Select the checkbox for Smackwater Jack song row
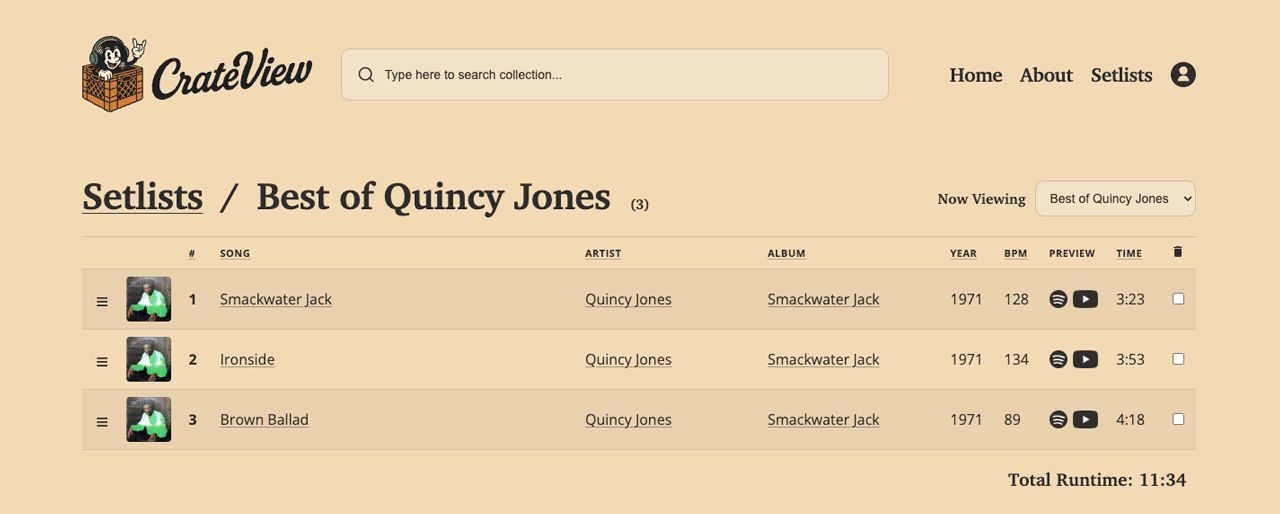The image size is (1280, 514). [1178, 298]
